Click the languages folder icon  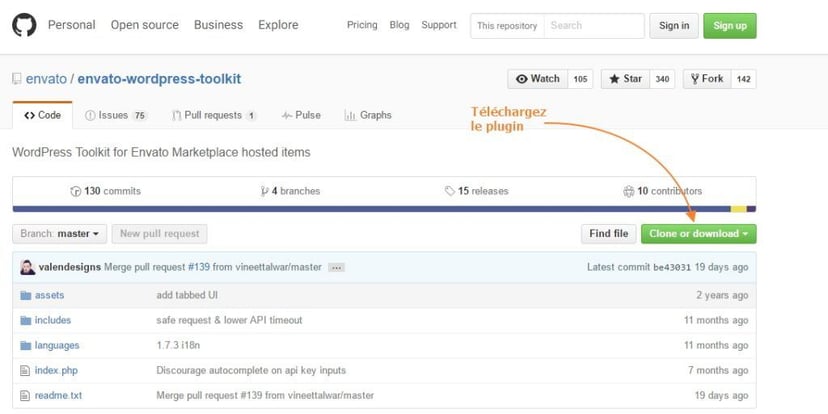[25, 345]
